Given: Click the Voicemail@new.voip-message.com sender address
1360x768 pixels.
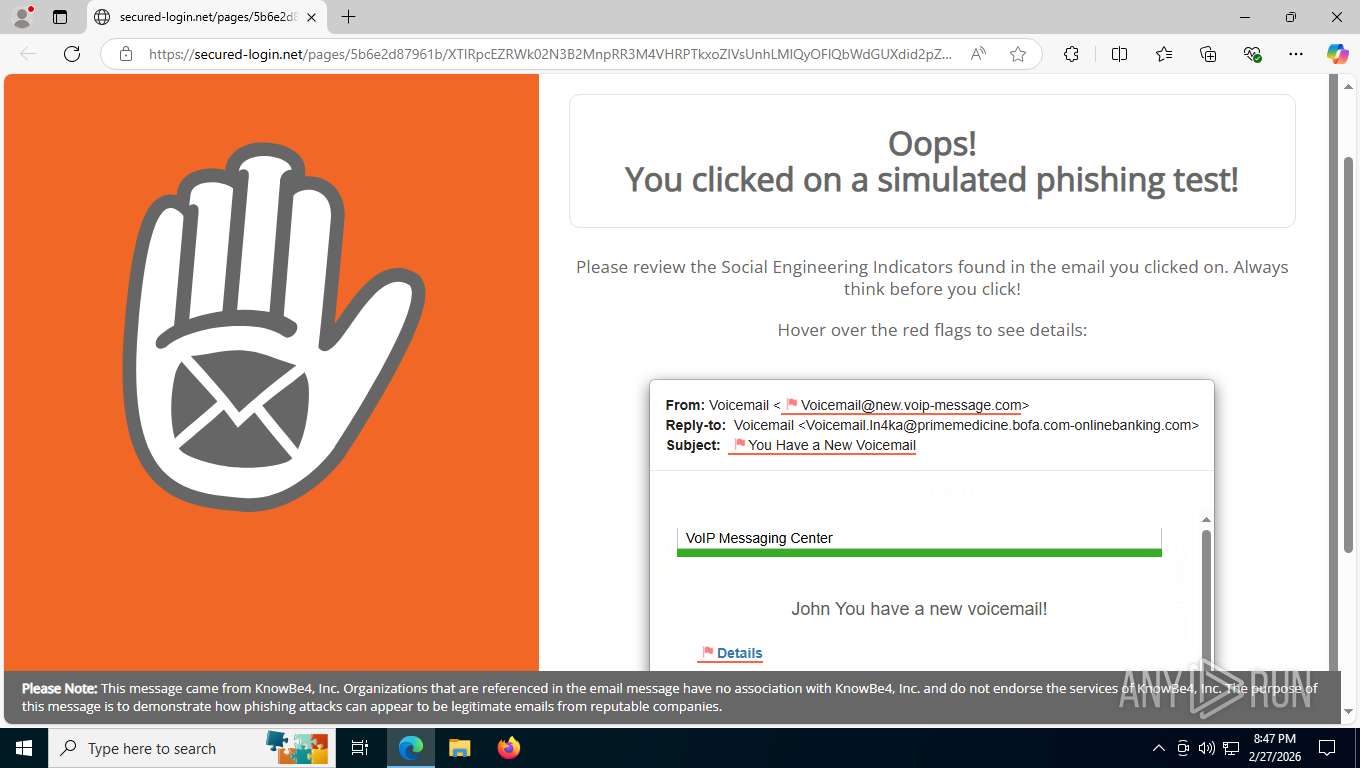Looking at the screenshot, I should click(x=911, y=405).
